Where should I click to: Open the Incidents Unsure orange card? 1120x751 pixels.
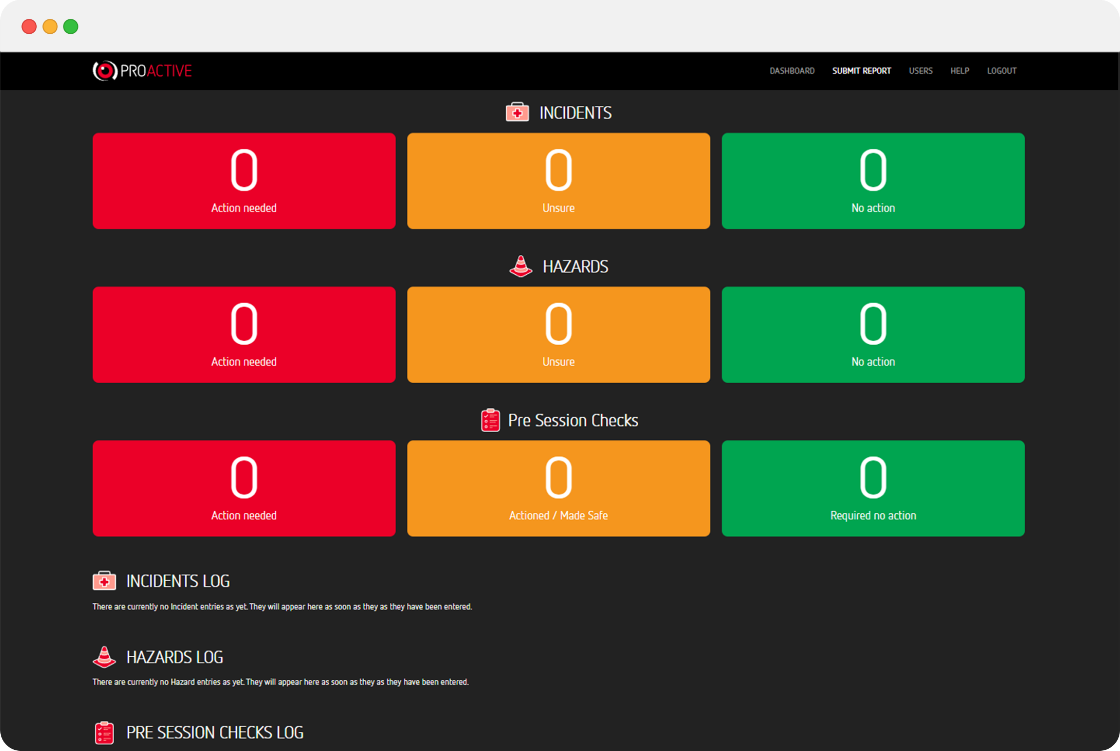[x=559, y=181]
